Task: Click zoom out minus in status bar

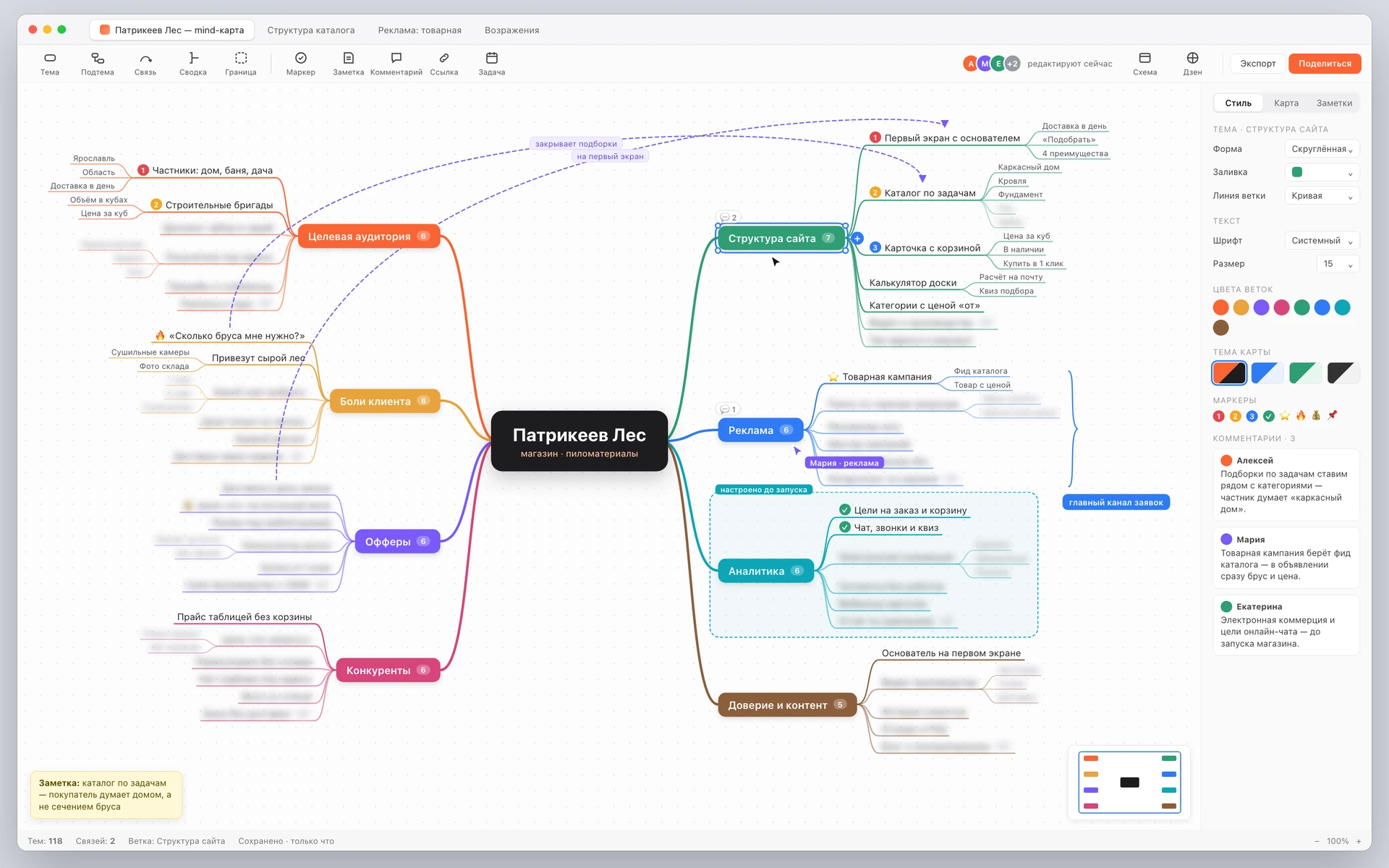Action: [1317, 841]
